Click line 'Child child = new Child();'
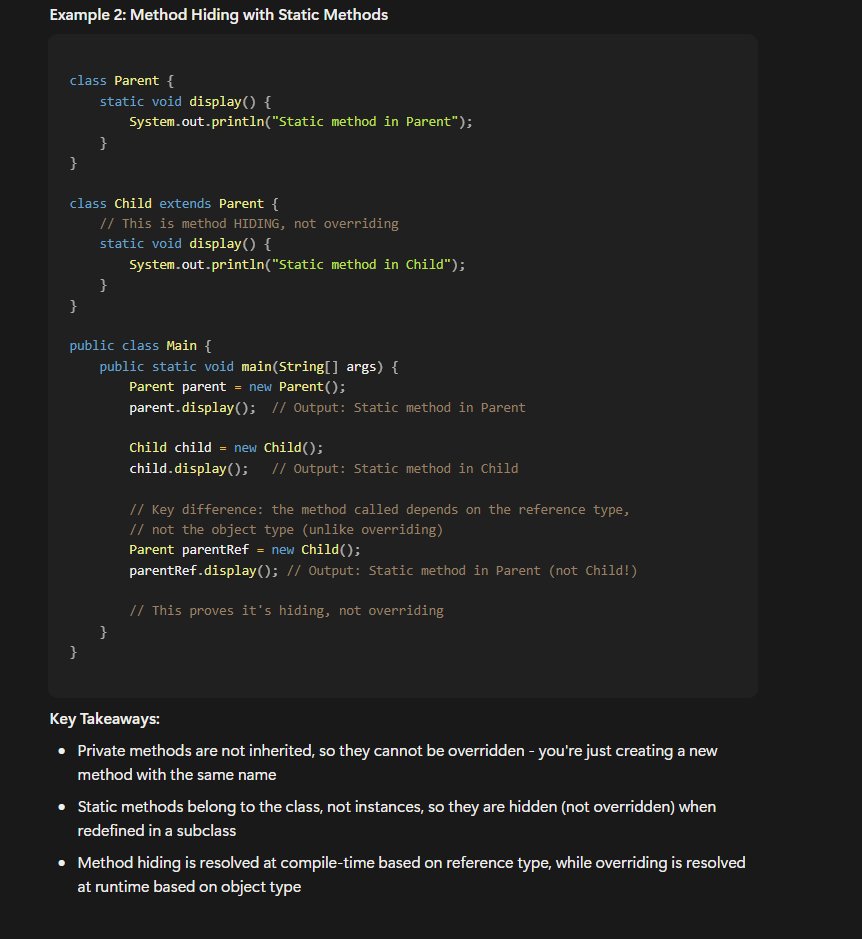The width and height of the screenshot is (862, 939). tap(226, 448)
